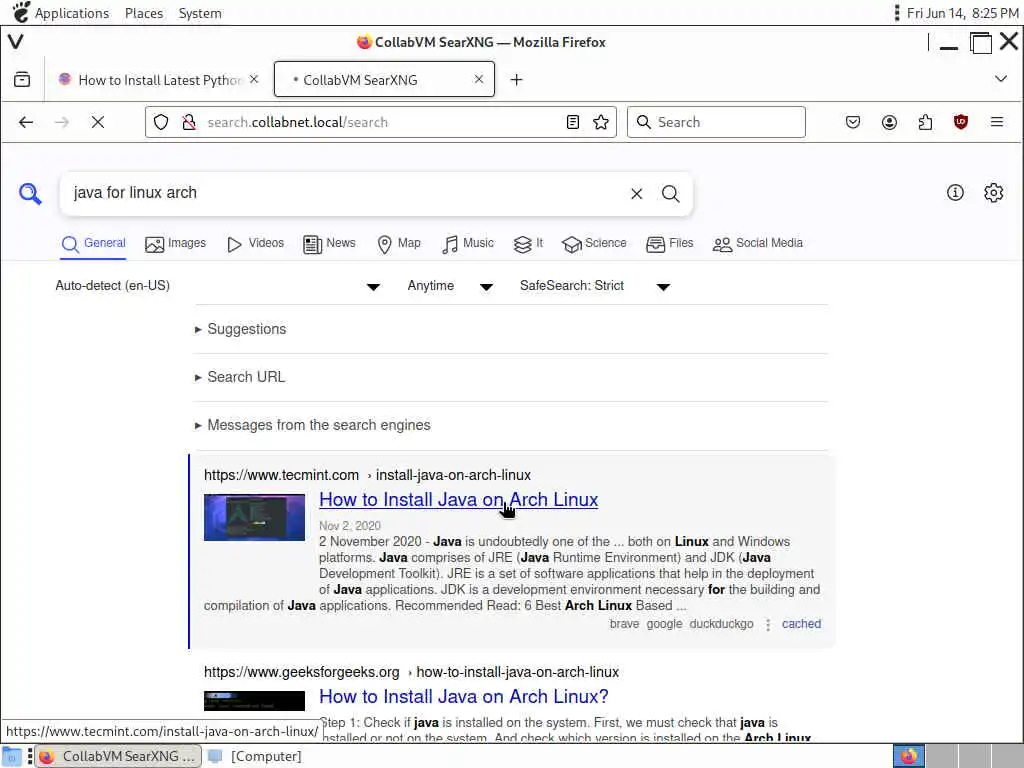The image size is (1024, 768).
Task: Click the forward navigation arrow
Action: [62, 122]
